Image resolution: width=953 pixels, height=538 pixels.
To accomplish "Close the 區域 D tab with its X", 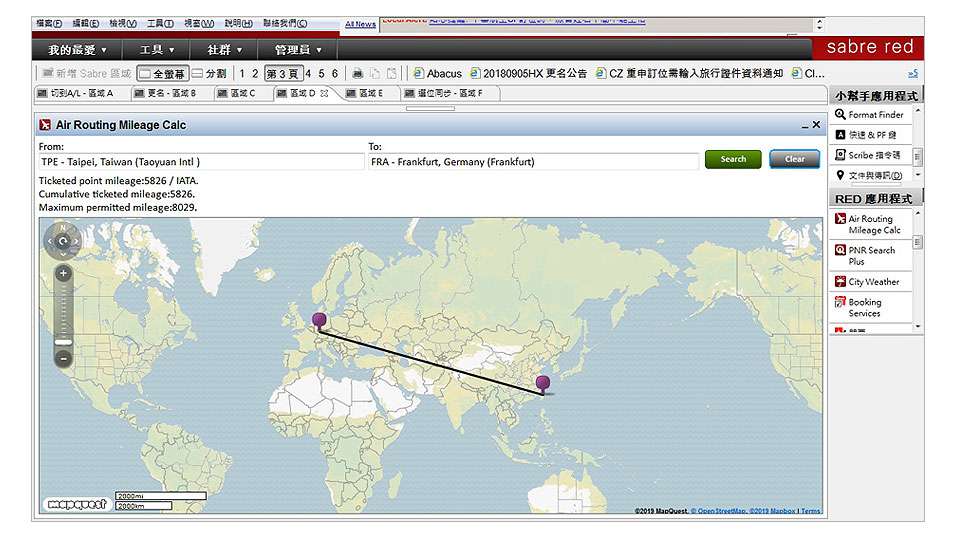I will click(x=325, y=94).
